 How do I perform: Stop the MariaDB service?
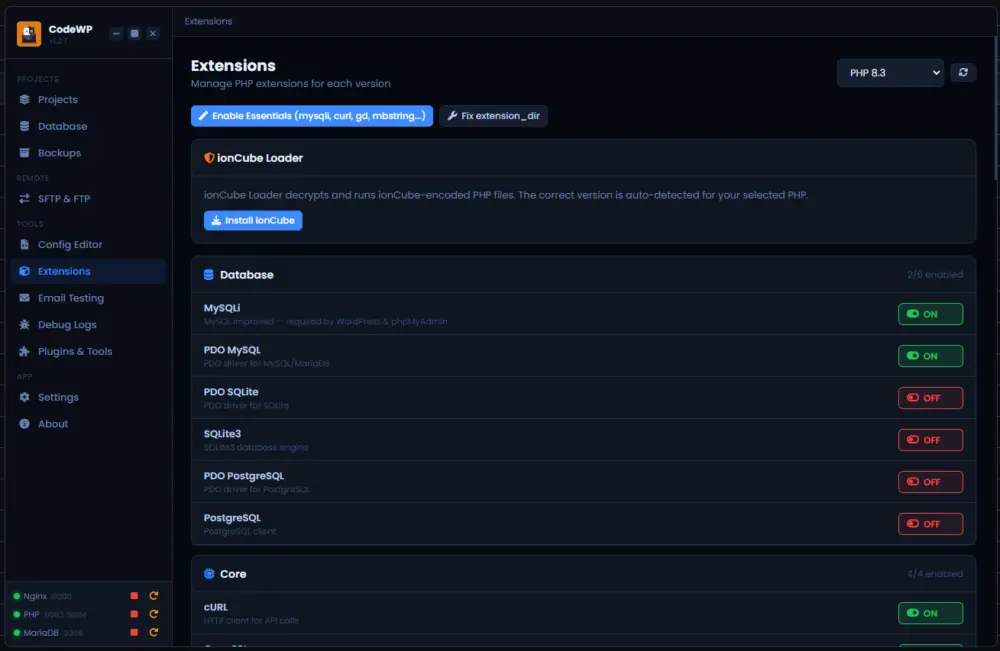point(134,633)
